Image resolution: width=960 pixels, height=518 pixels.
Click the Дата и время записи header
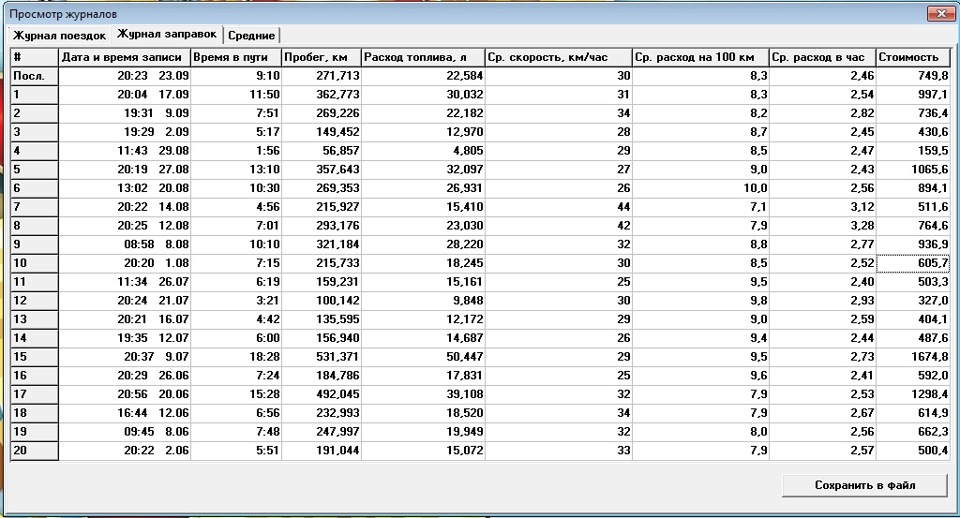pos(124,57)
